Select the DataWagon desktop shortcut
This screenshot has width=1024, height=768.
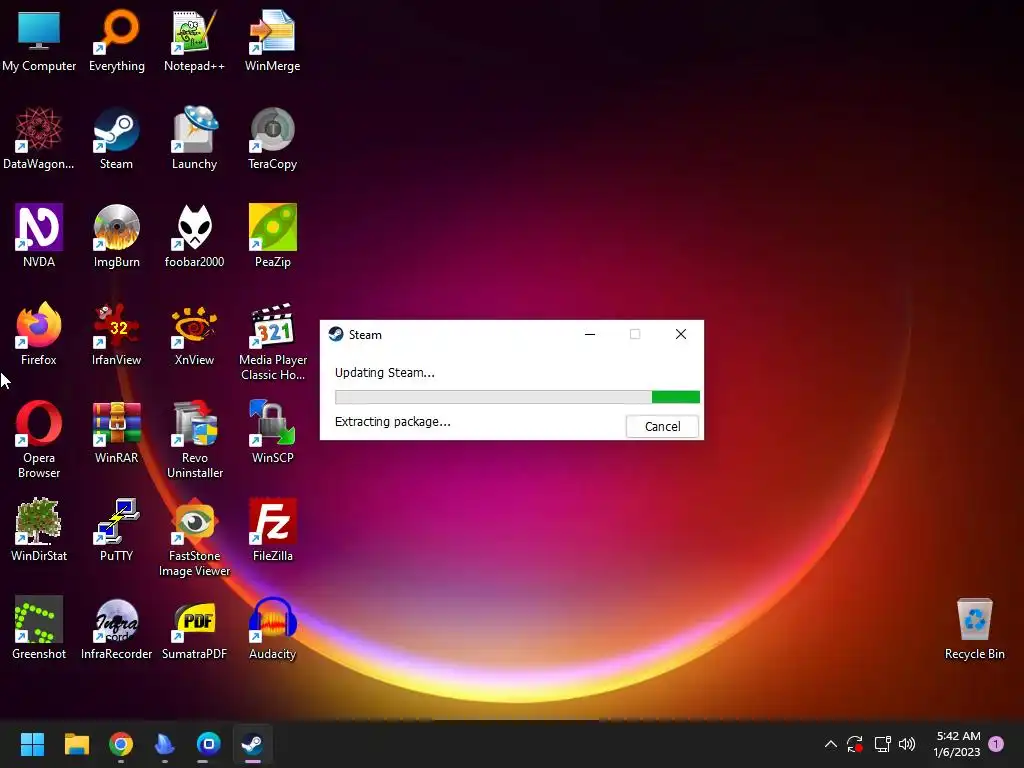[x=39, y=138]
